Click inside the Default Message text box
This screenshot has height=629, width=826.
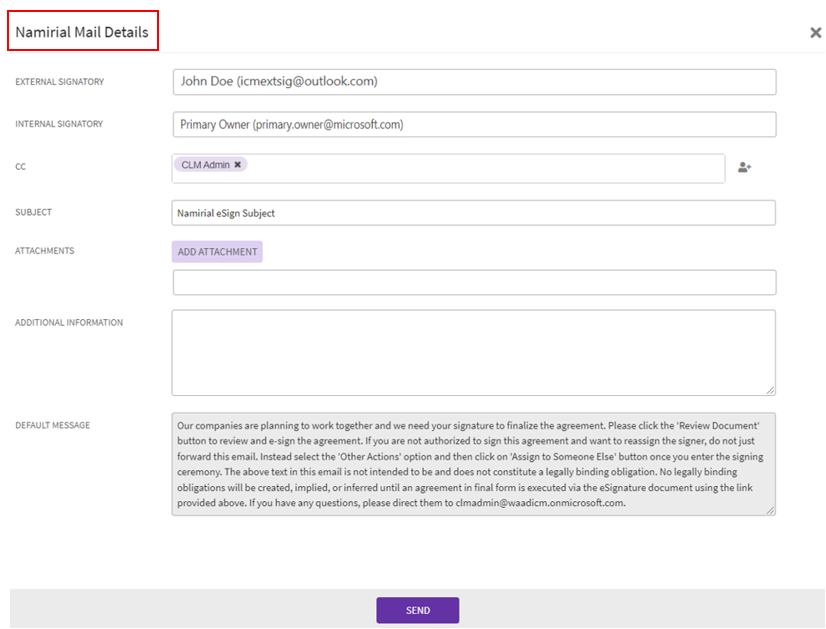click(x=472, y=464)
